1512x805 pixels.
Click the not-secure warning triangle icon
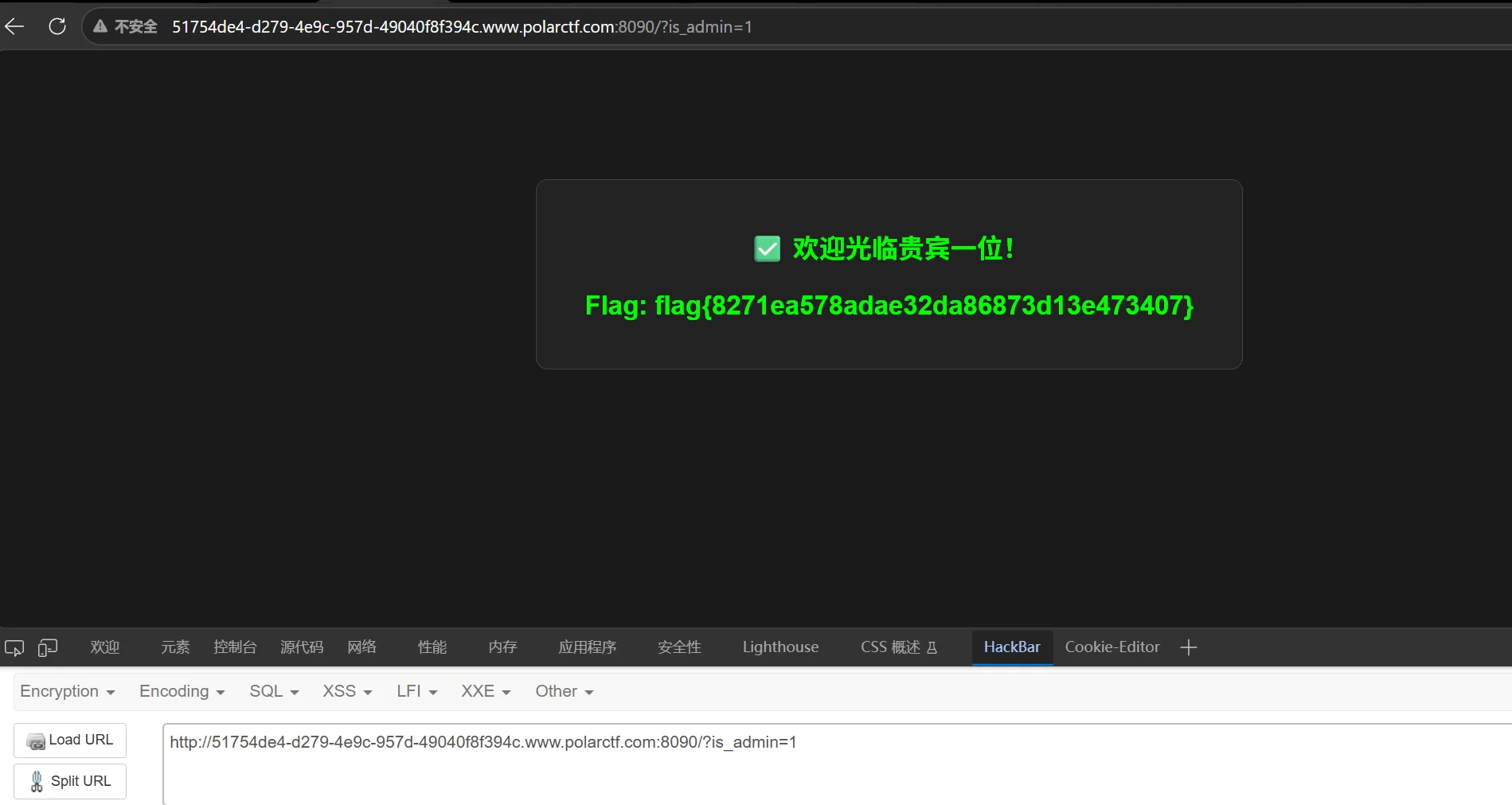100,26
